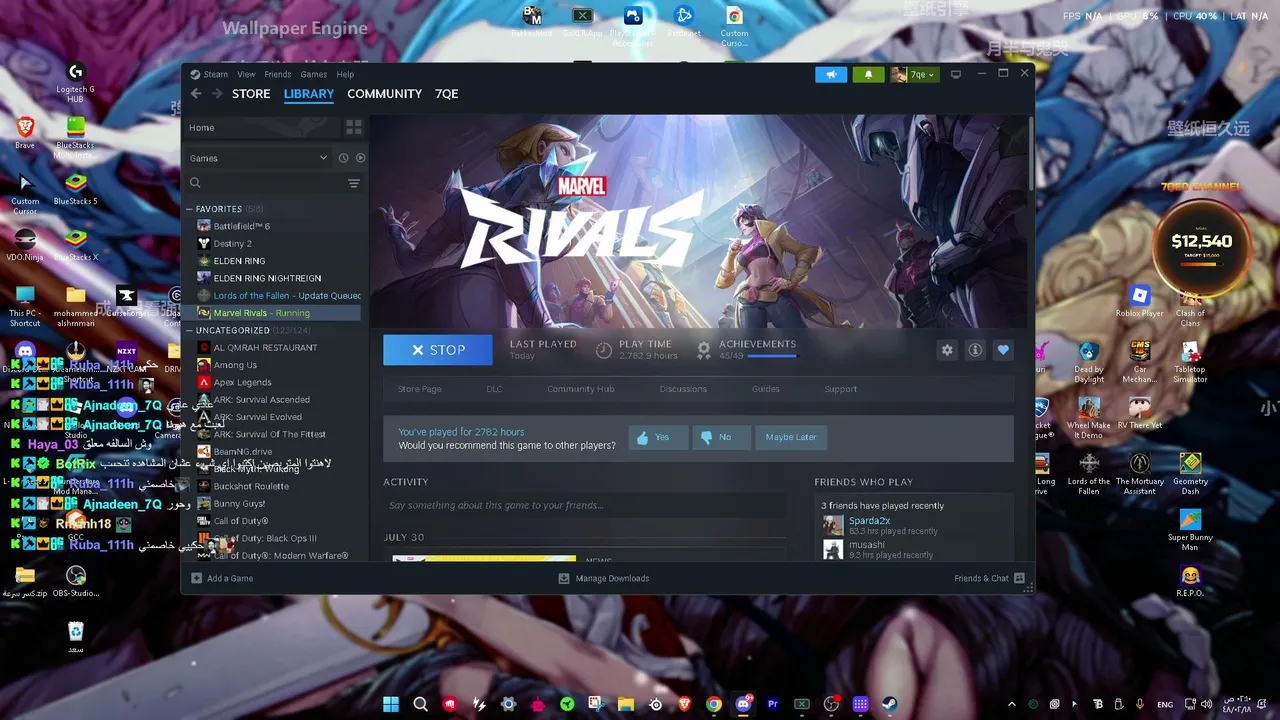
Task: Click library search field
Action: pyautogui.click(x=265, y=183)
